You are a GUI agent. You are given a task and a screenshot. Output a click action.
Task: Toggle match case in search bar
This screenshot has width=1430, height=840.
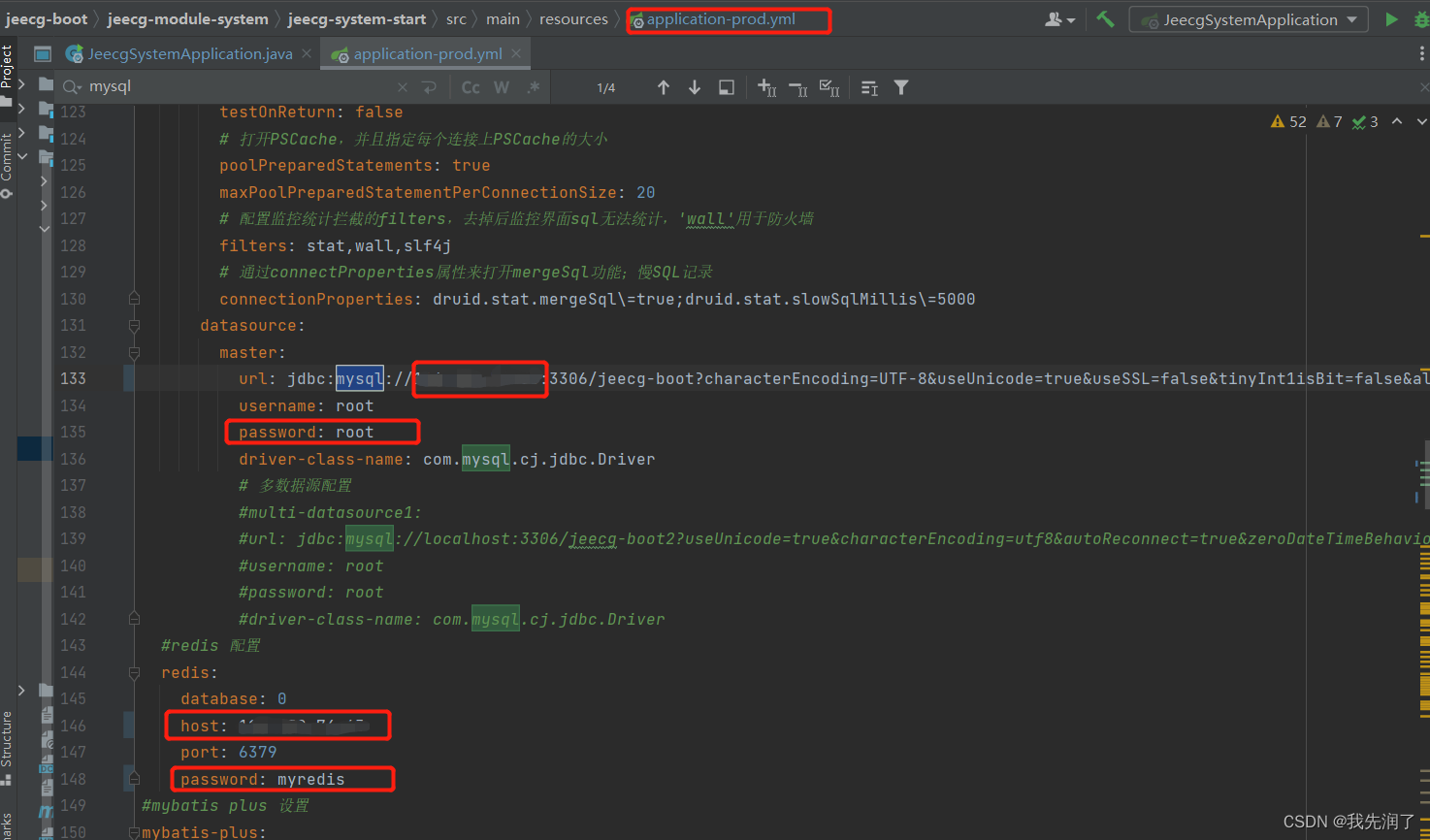pyautogui.click(x=471, y=86)
